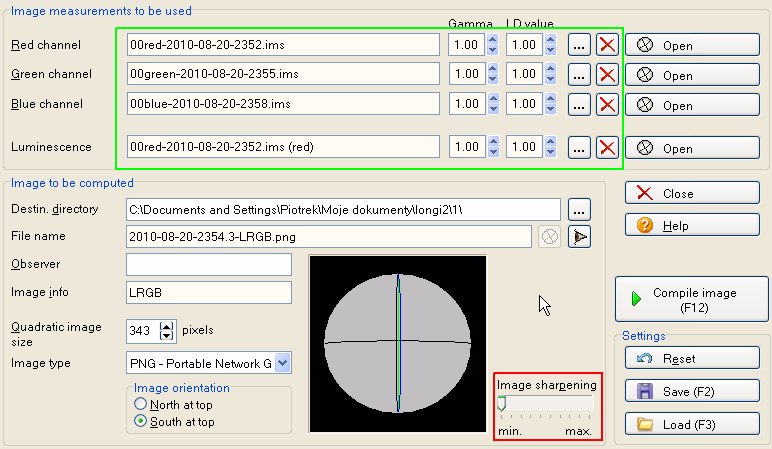772x449 pixels.
Task: Clear the Green channel file with red X
Action: point(606,75)
